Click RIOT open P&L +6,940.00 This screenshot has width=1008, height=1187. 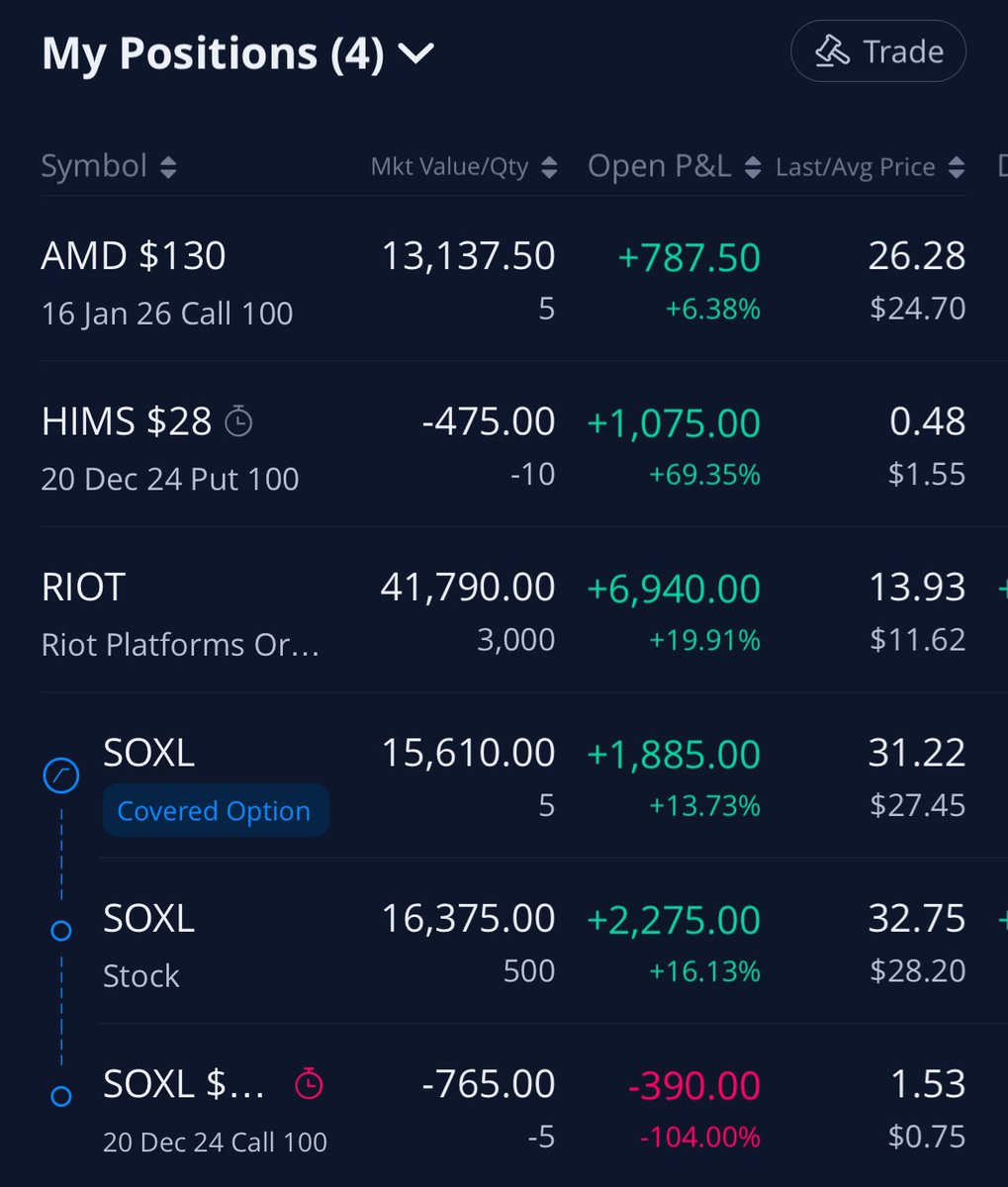(x=674, y=589)
